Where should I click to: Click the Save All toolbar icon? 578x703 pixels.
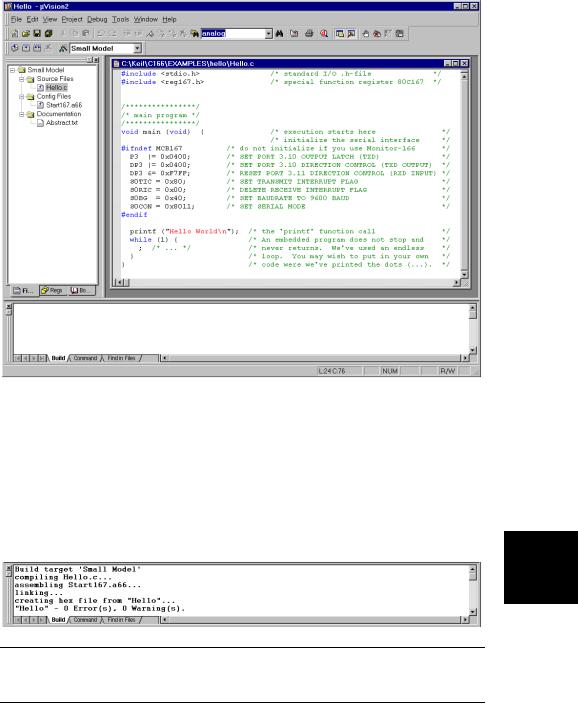point(48,34)
